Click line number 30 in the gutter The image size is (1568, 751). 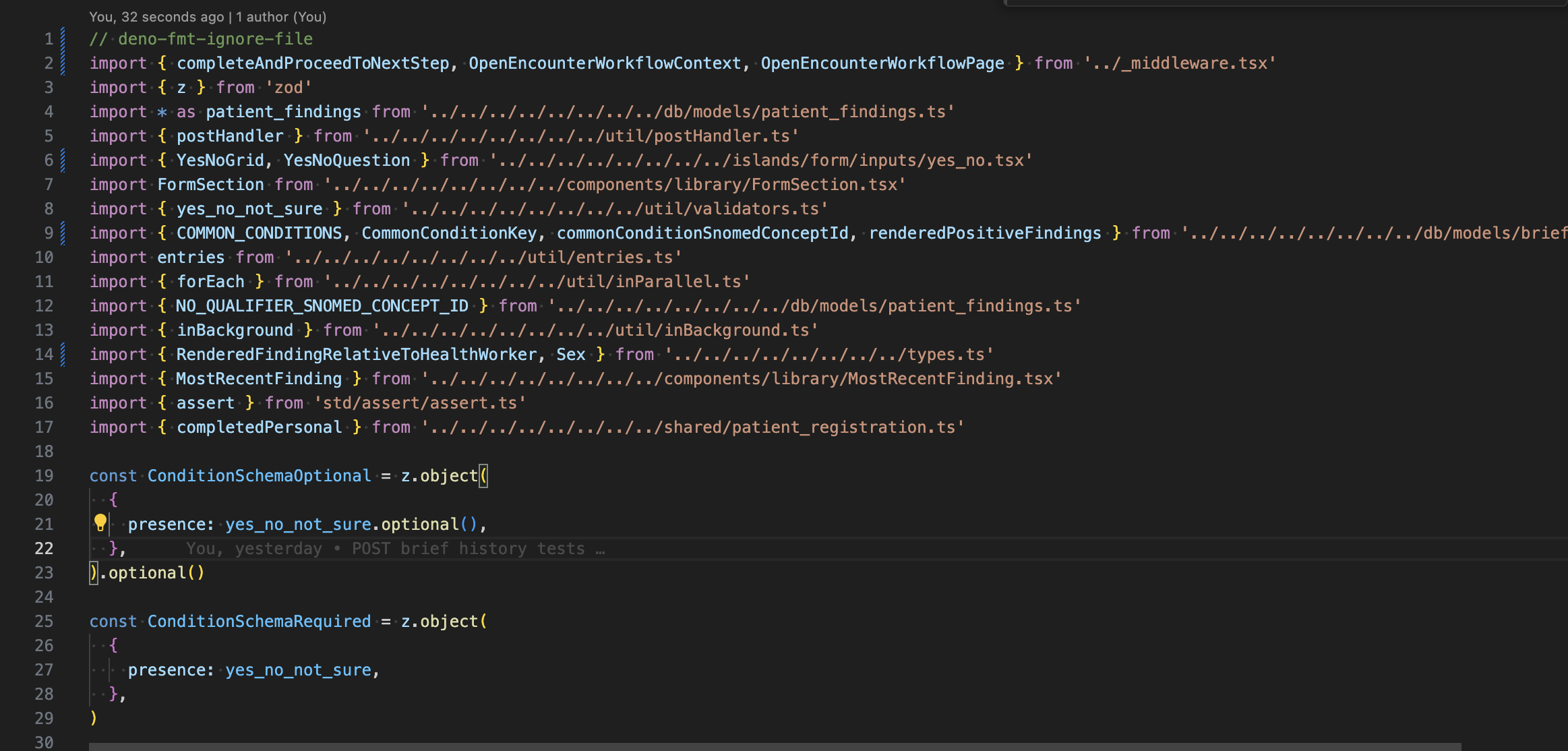pos(44,742)
